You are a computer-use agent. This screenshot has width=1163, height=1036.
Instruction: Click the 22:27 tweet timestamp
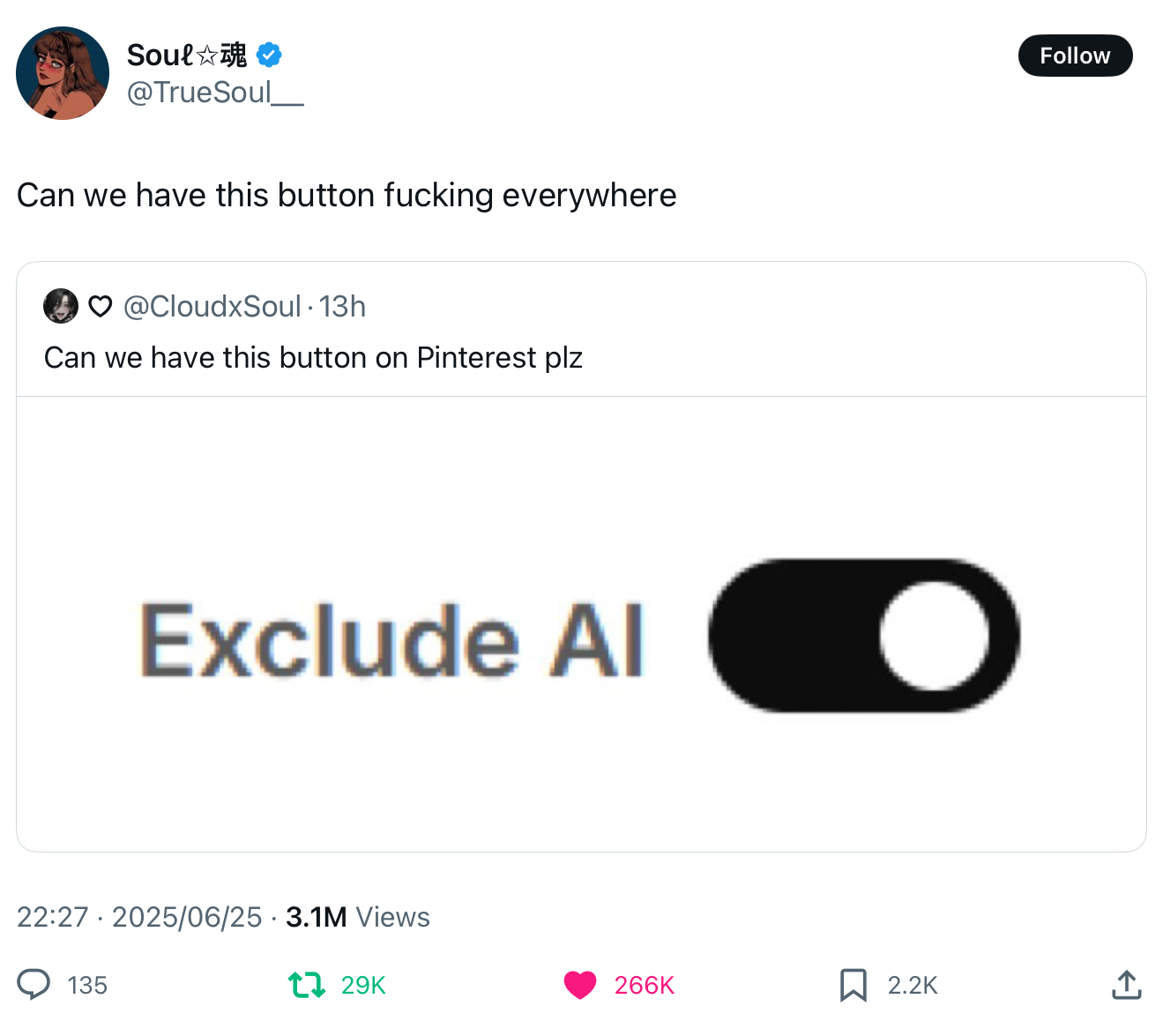click(53, 917)
